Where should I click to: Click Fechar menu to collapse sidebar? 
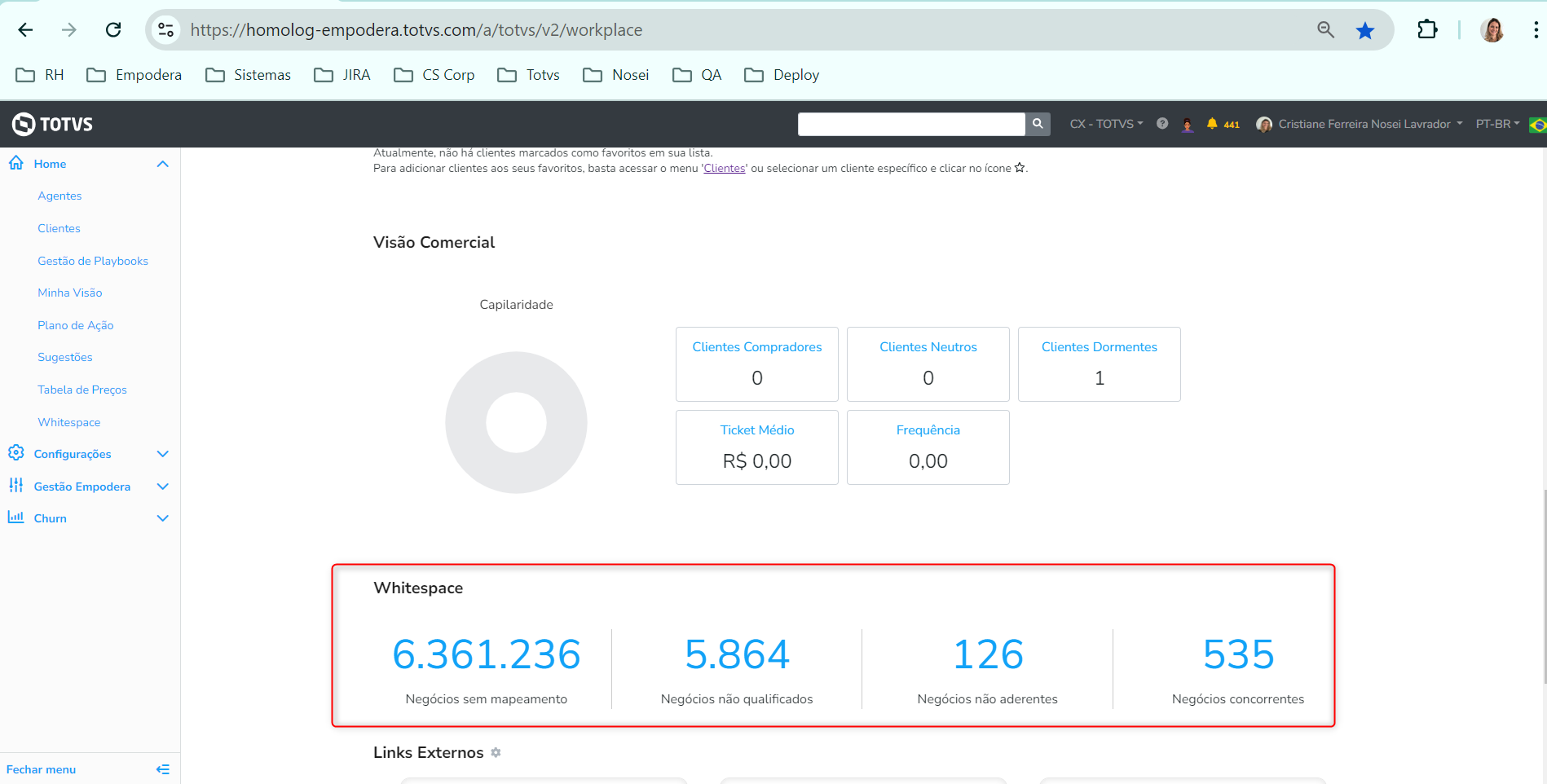pyautogui.click(x=88, y=769)
